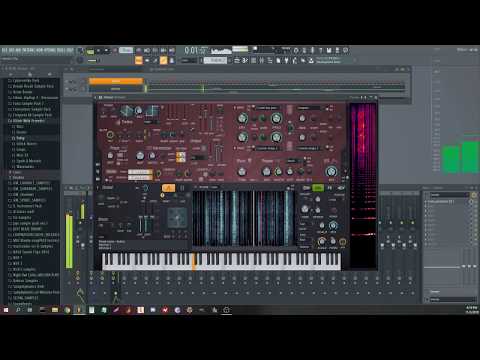Open File Explorer from the taskbar
Image resolution: width=480 pixels, height=360 pixels.
[55, 310]
